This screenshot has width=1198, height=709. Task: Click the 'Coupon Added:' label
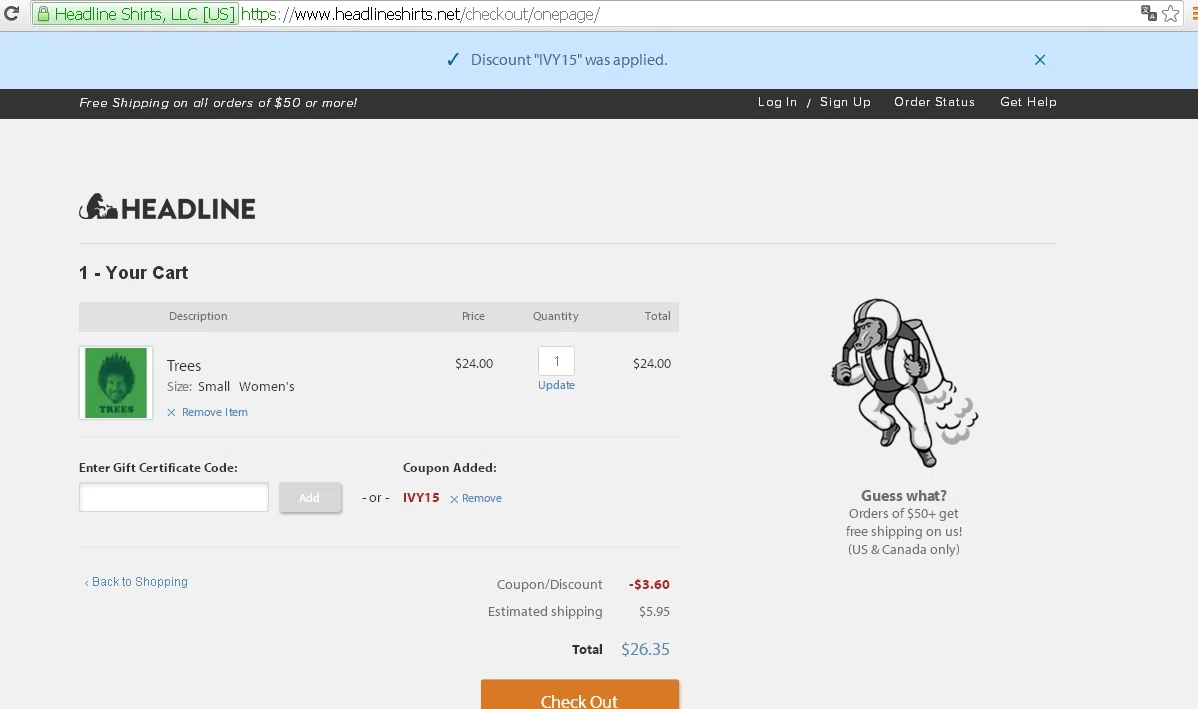click(449, 468)
